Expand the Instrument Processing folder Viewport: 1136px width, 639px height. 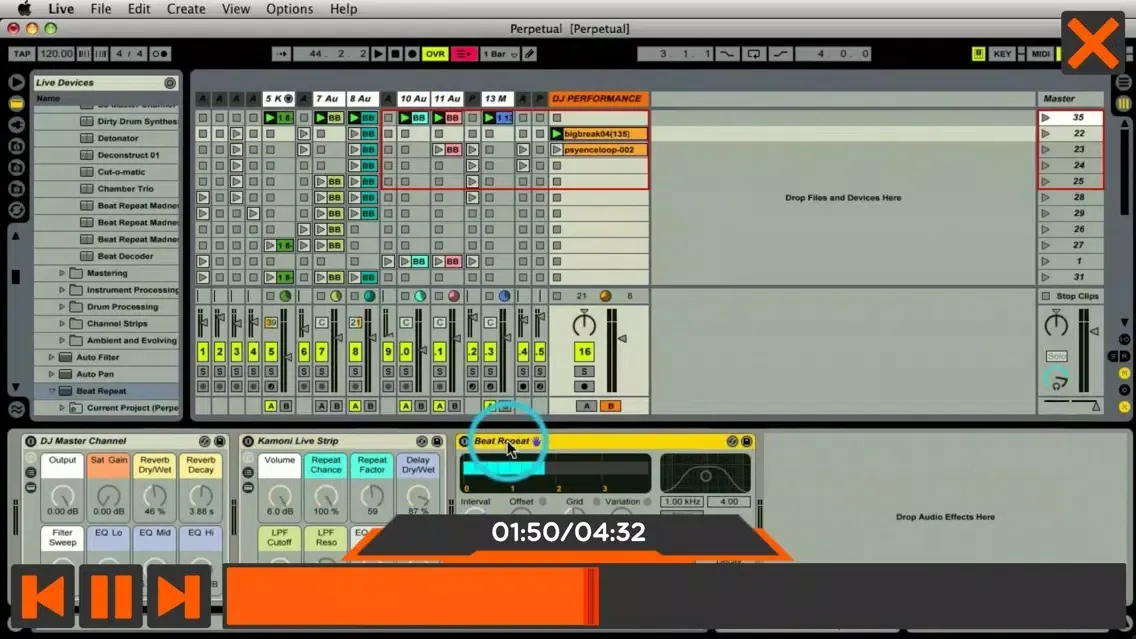coord(62,290)
